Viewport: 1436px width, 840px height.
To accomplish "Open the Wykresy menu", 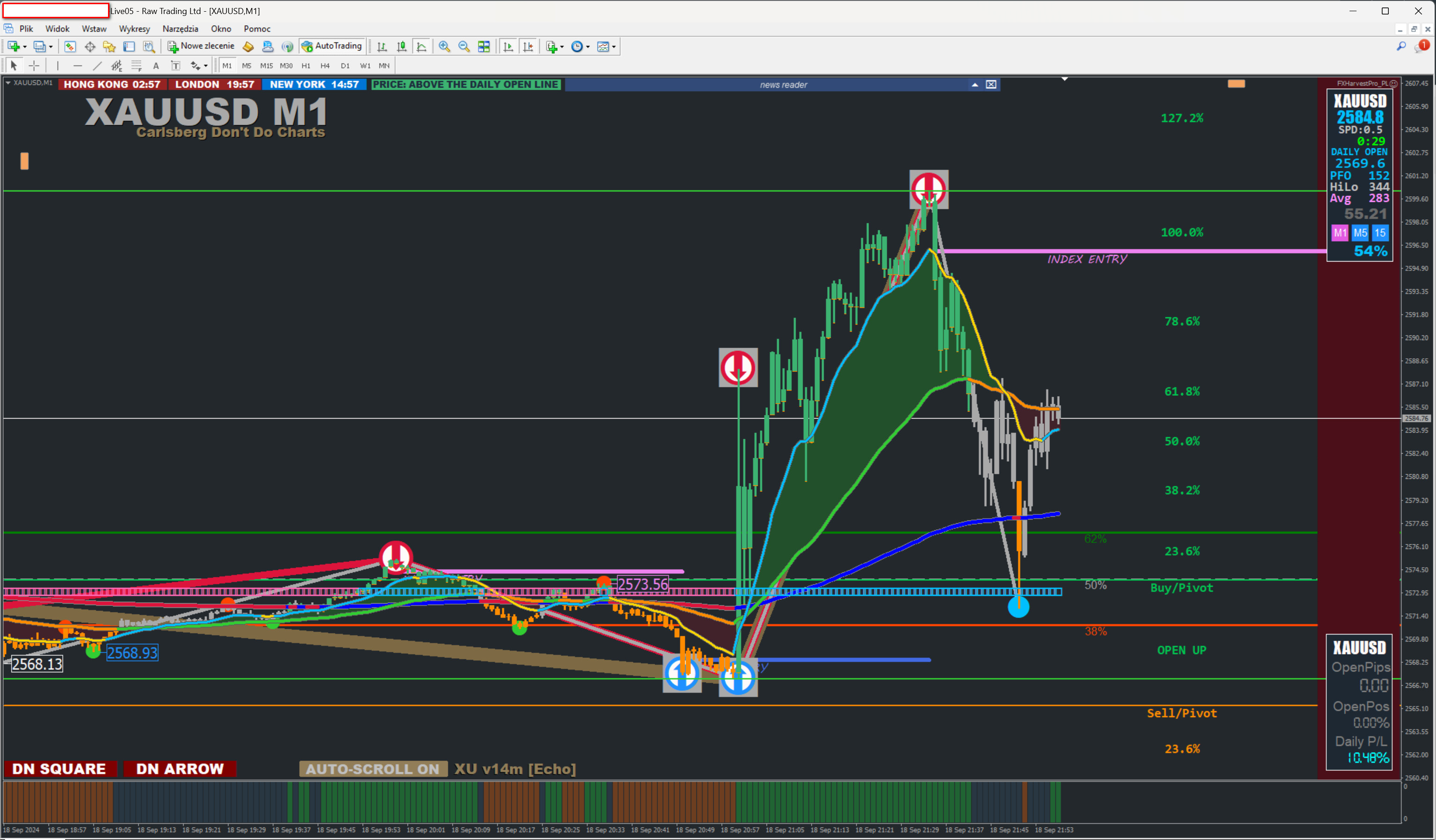I will pyautogui.click(x=134, y=28).
